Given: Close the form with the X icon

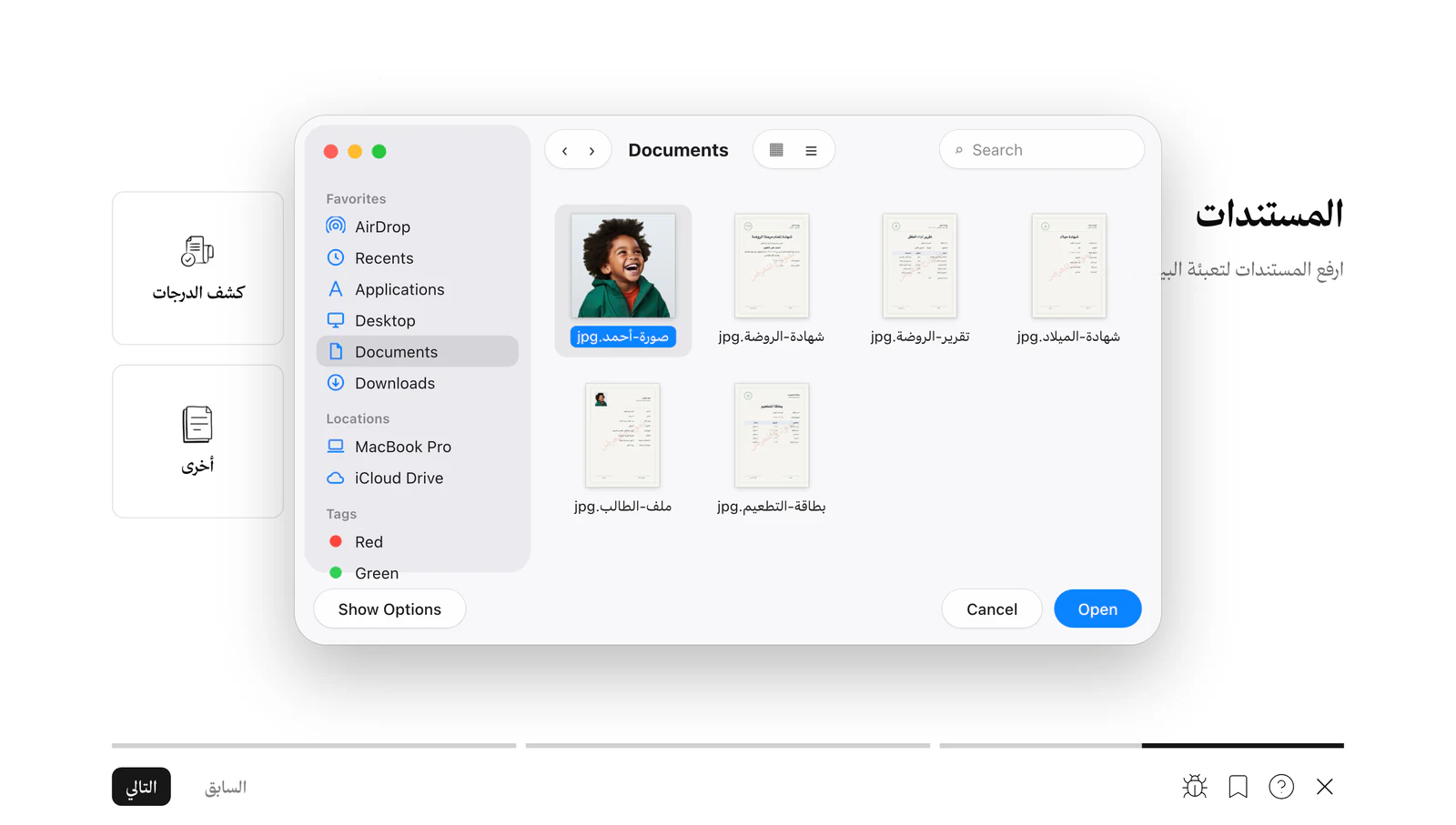Looking at the screenshot, I should (x=1325, y=787).
